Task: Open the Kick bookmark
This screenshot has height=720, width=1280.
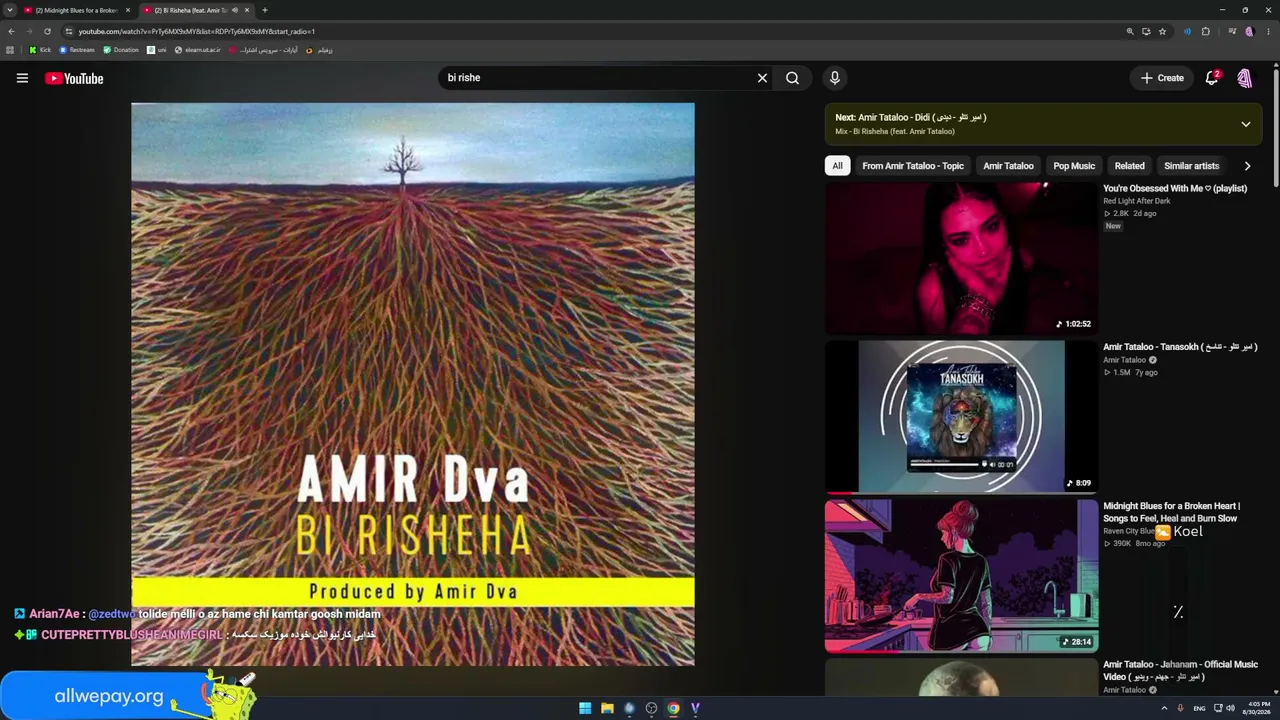Action: 40,50
